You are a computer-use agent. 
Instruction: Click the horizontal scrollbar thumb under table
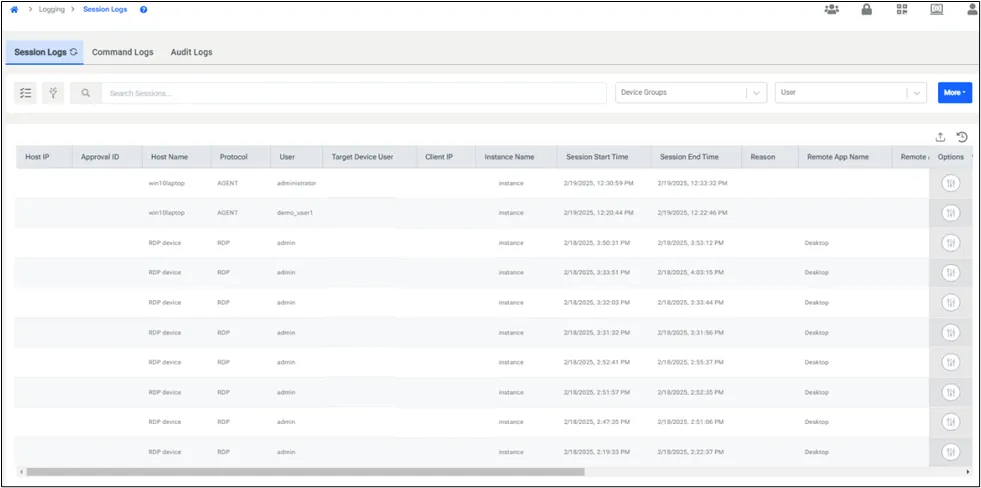click(x=305, y=472)
